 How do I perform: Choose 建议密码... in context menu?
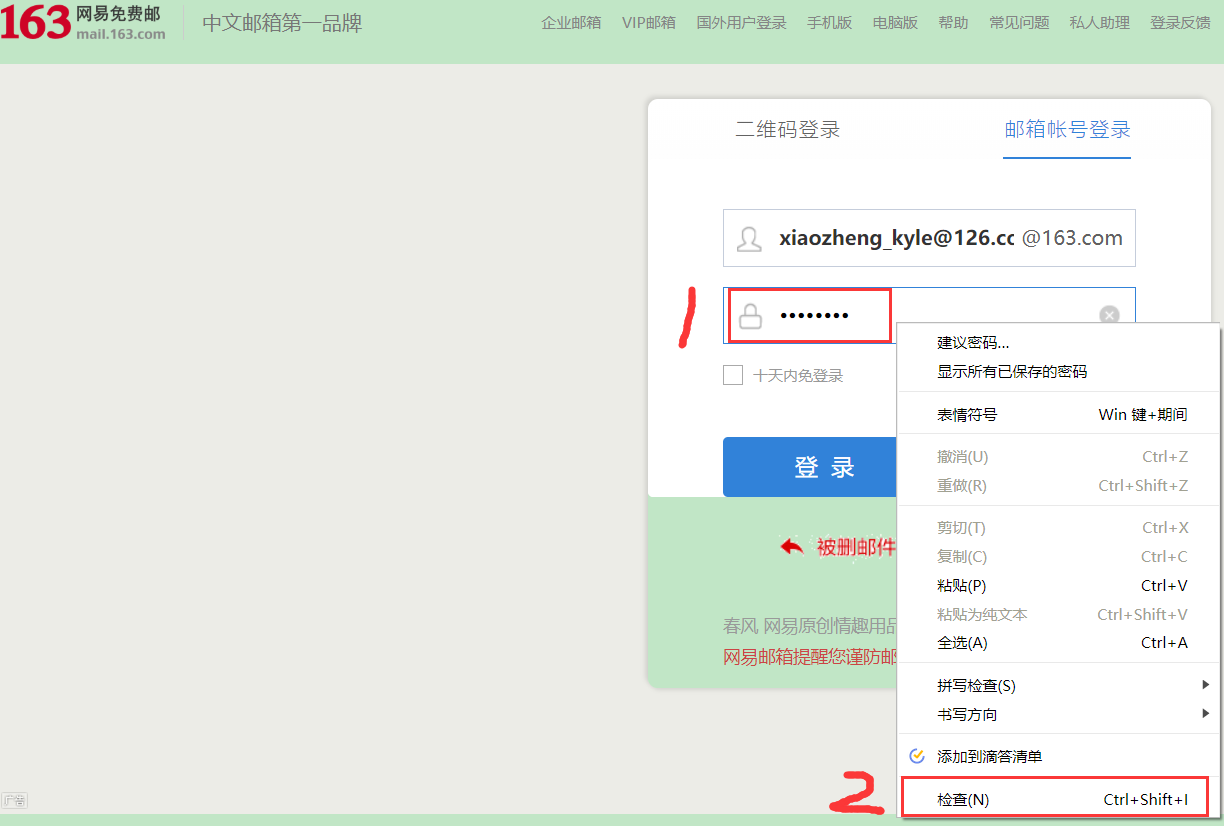point(1060,342)
